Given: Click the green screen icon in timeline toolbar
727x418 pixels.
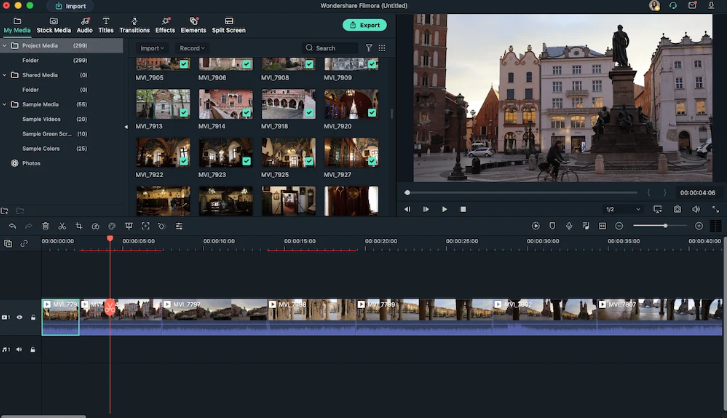Looking at the screenshot, I should click(x=129, y=226).
